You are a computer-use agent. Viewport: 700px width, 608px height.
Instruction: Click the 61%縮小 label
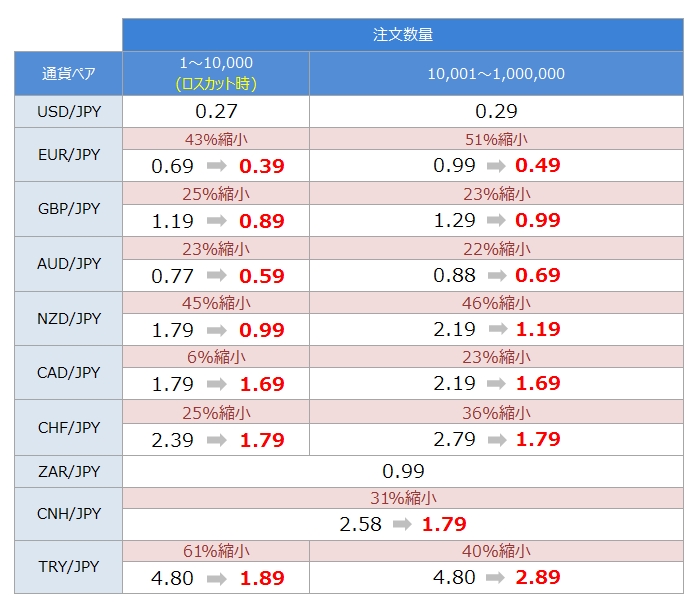coord(216,551)
